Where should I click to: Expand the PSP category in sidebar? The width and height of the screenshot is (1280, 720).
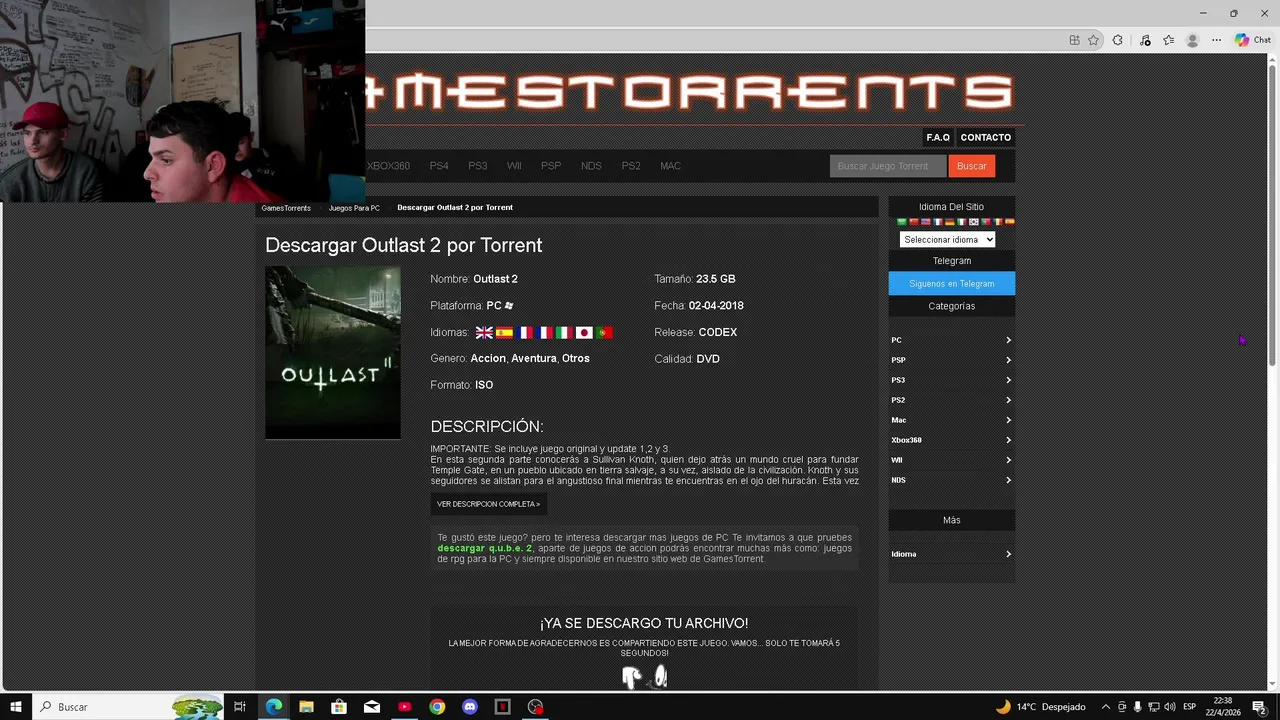951,360
